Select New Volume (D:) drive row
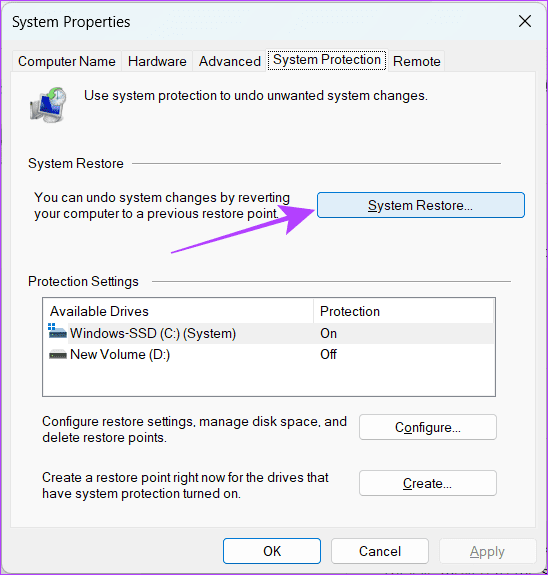 coord(269,354)
